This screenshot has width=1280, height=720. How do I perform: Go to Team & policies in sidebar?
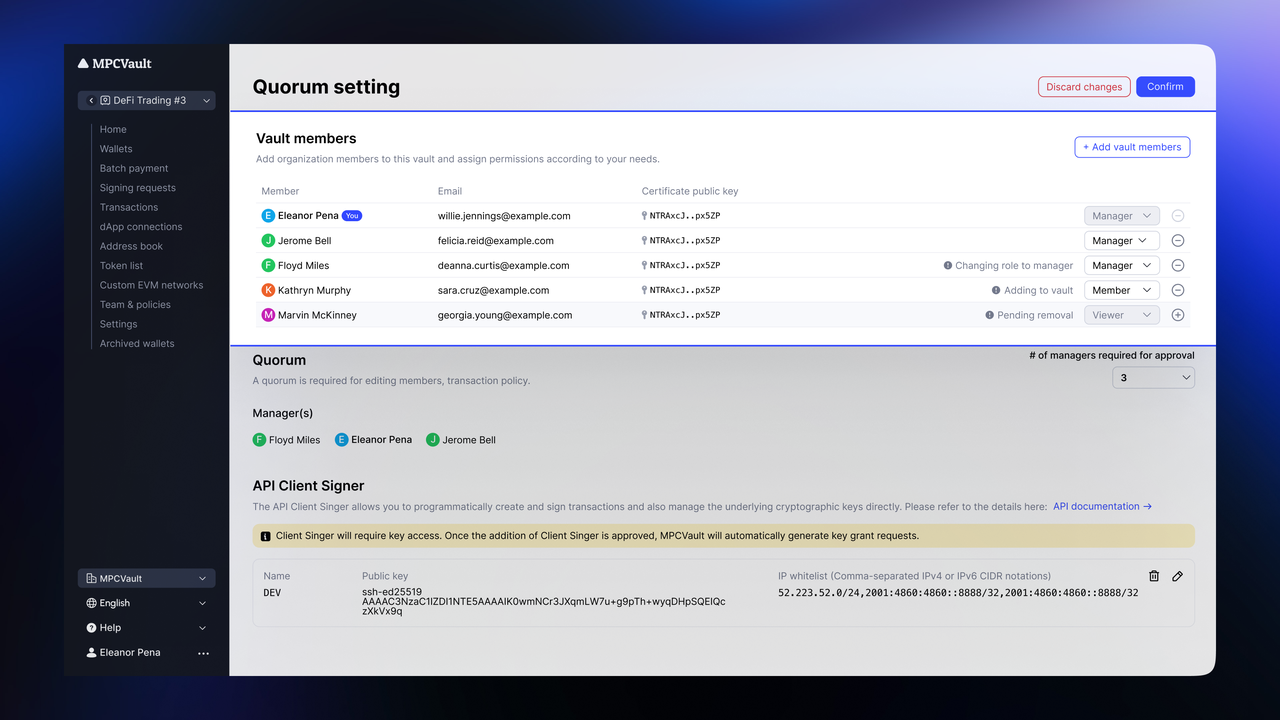point(135,305)
